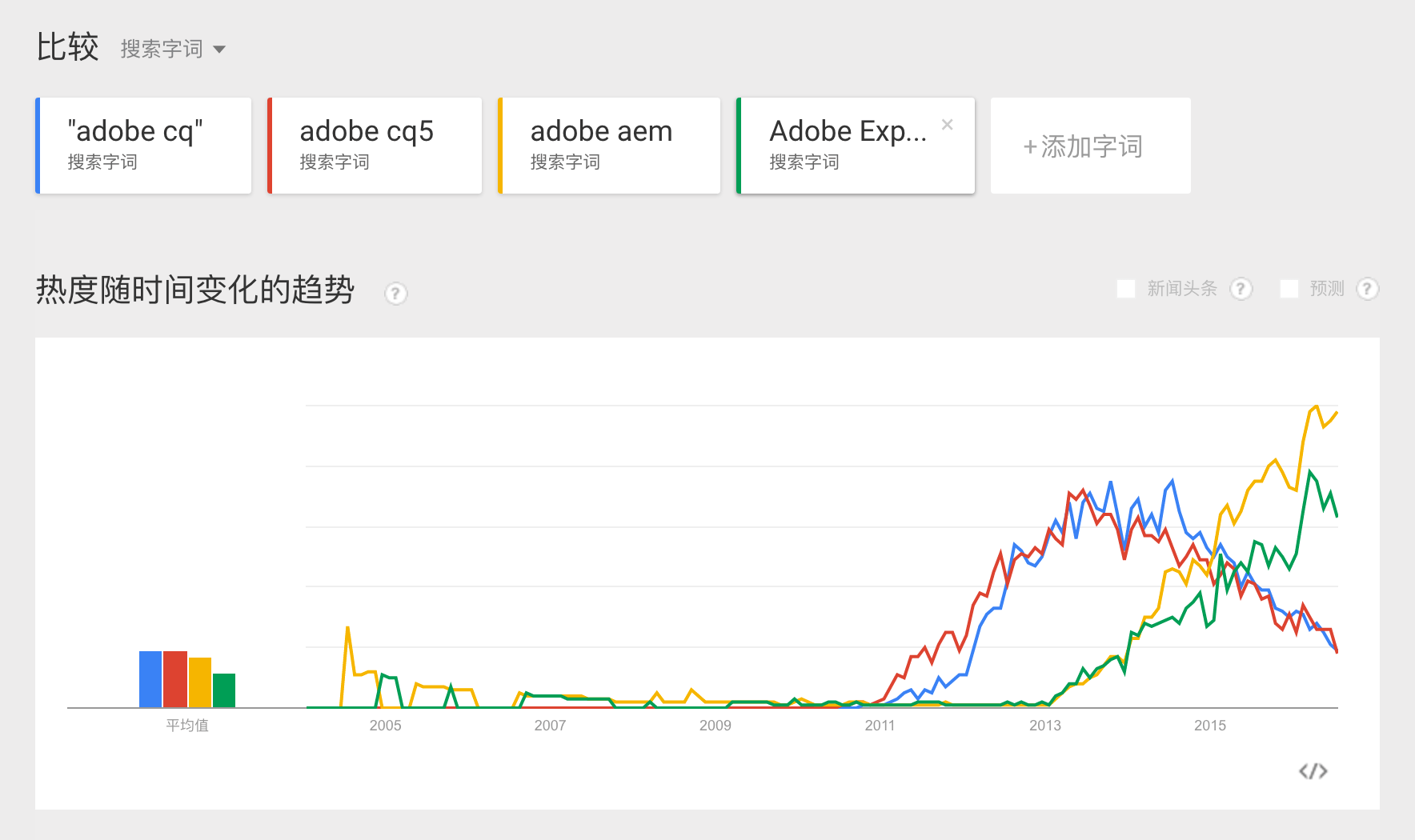Select the adobe cq5 term card
The height and width of the screenshot is (840, 1415).
tap(375, 146)
